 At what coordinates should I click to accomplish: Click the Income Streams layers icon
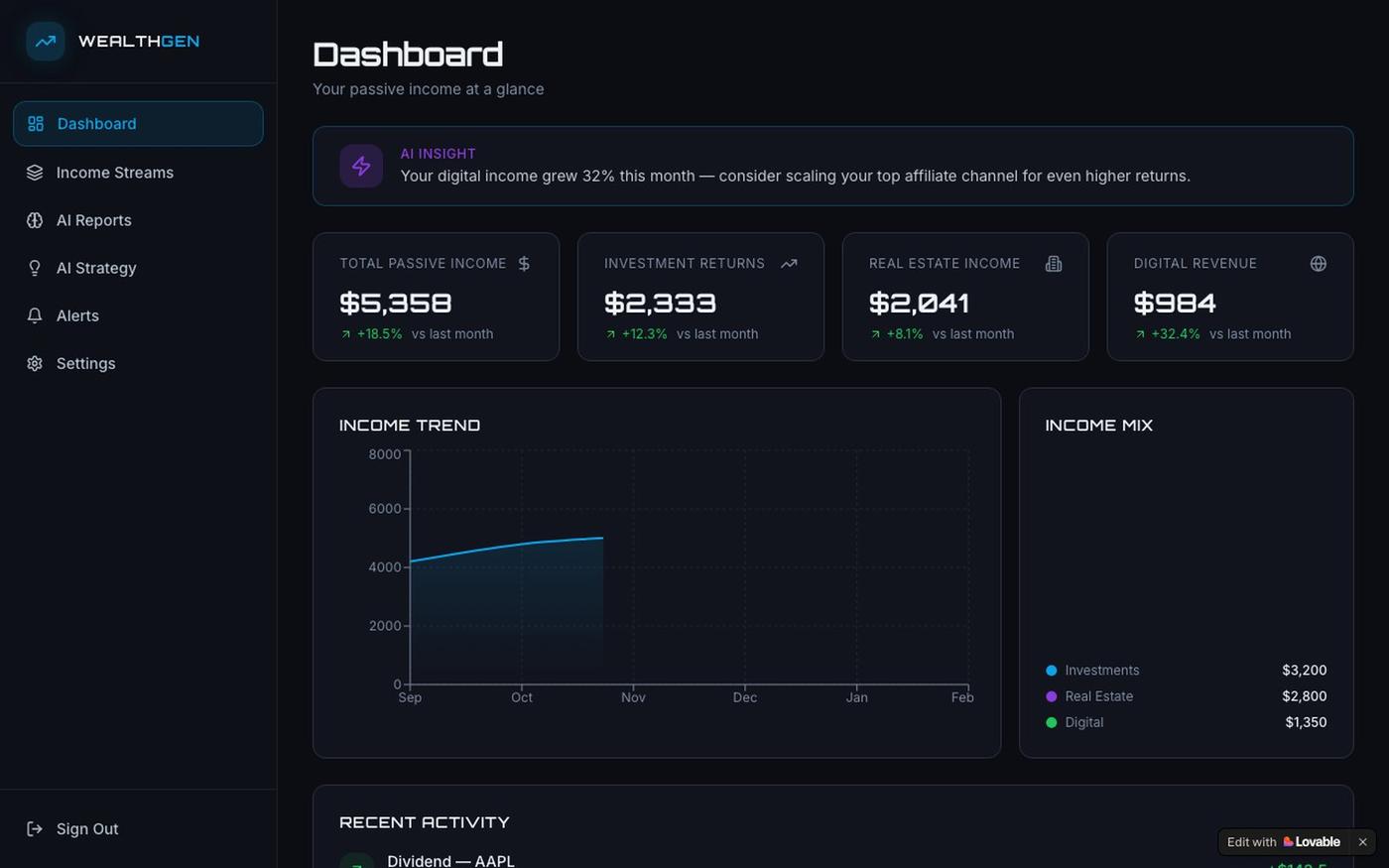tap(35, 173)
